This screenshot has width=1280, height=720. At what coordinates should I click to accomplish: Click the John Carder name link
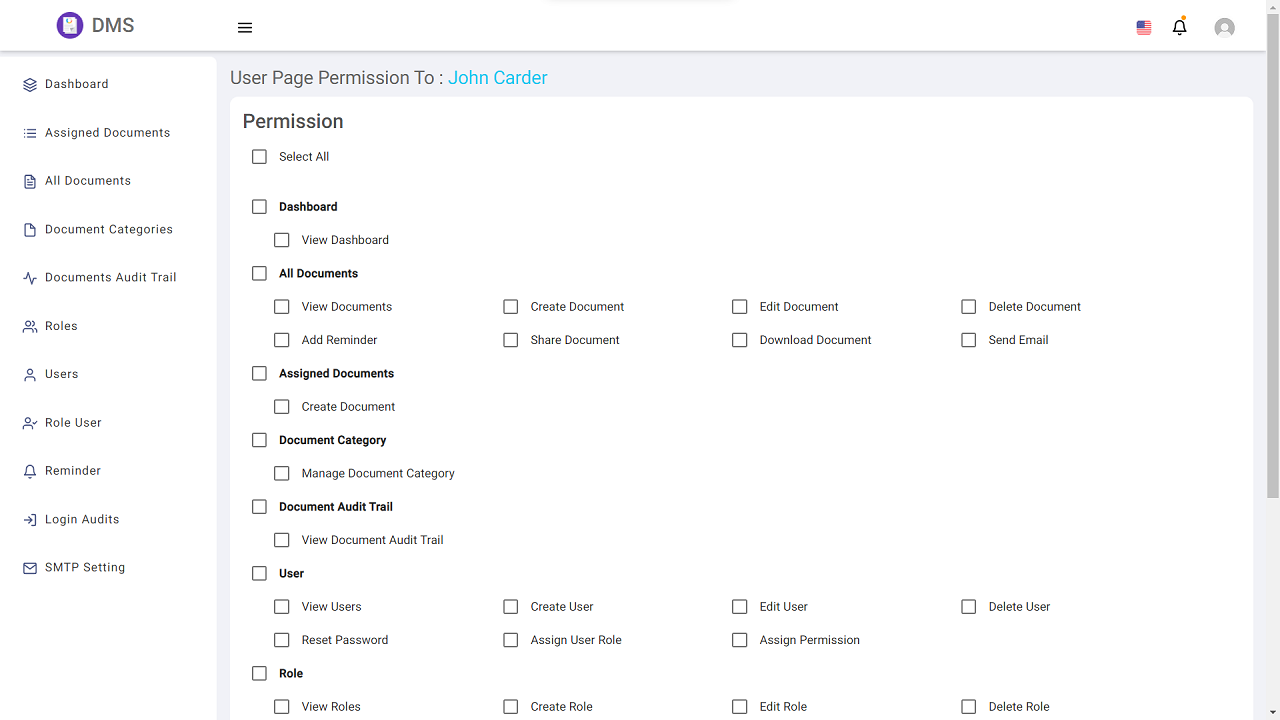click(x=497, y=78)
